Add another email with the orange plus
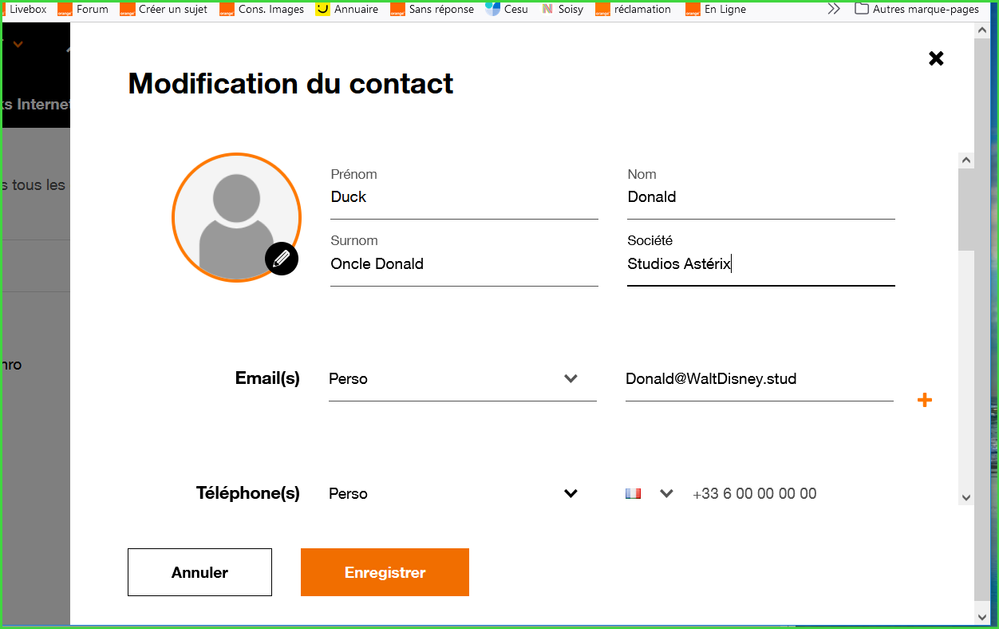 click(924, 400)
